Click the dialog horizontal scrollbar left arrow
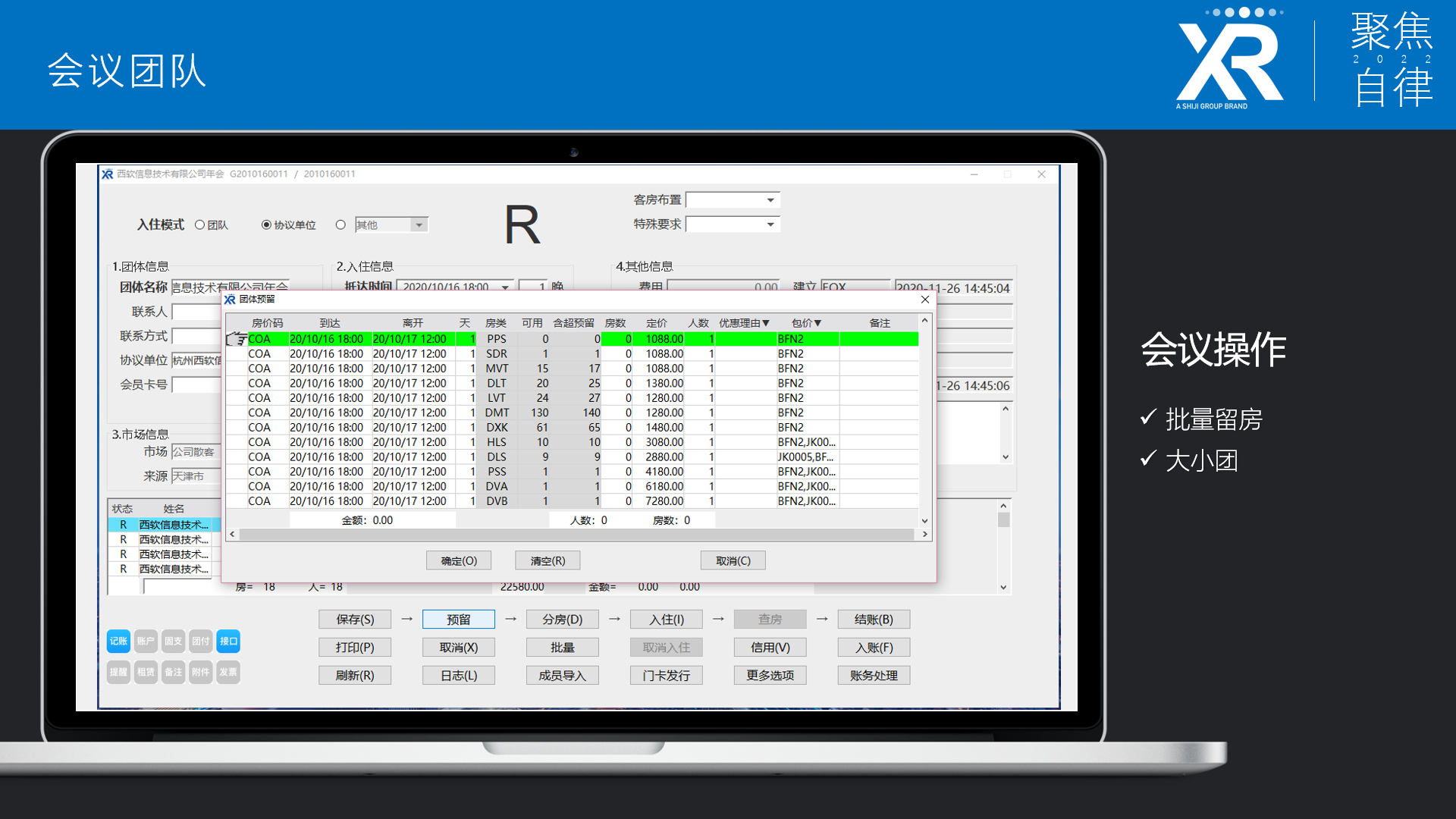This screenshot has width=1456, height=819. click(232, 535)
